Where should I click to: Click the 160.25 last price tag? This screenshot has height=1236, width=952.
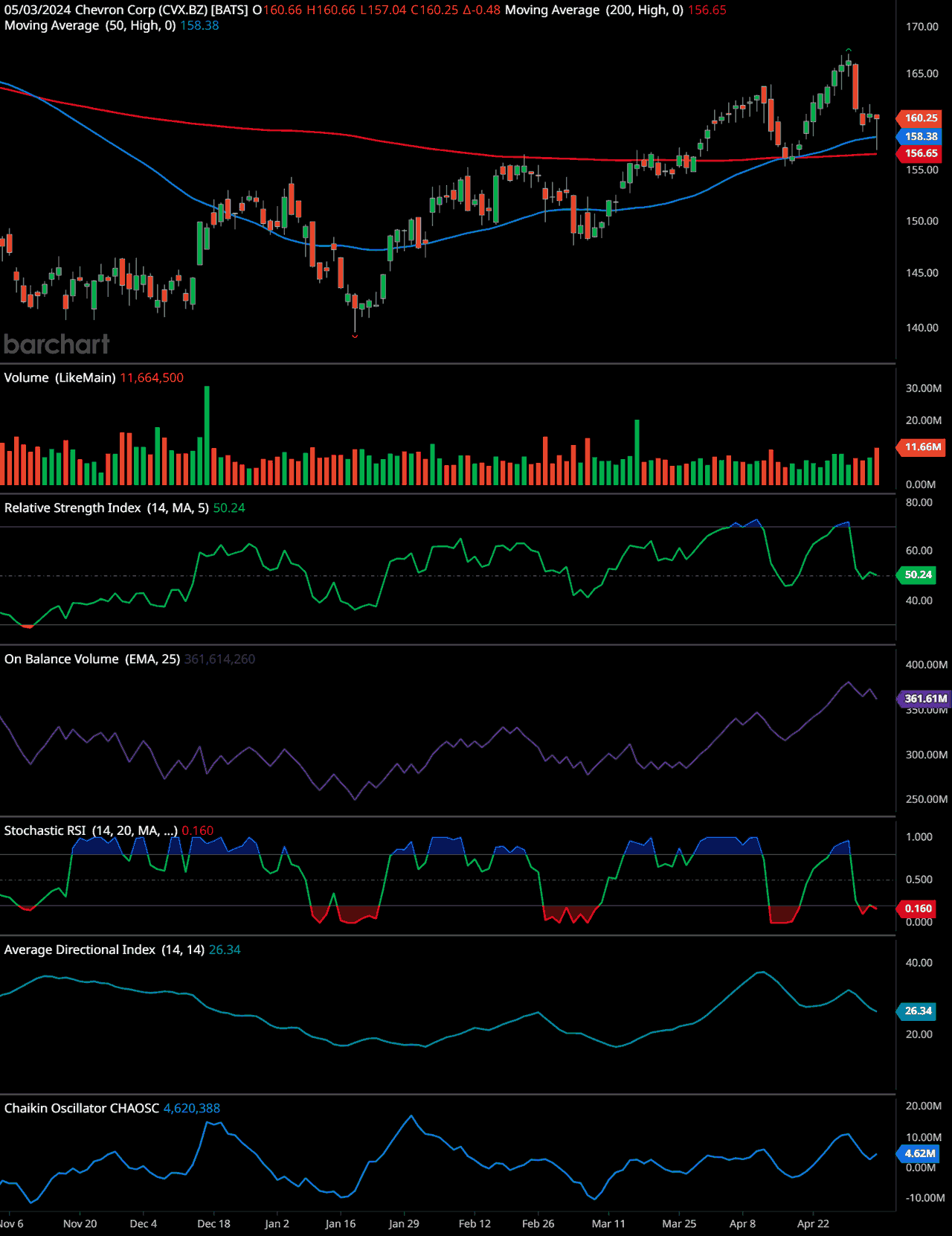click(919, 118)
